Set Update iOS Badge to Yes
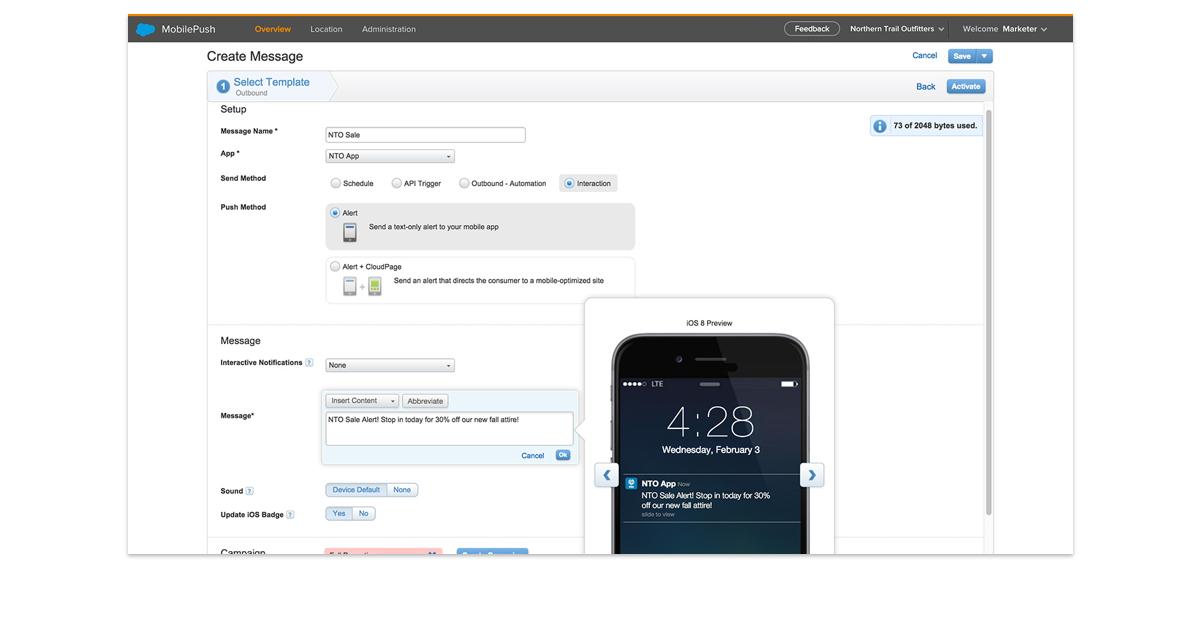Screen dimensions: 1200x640 coord(339,514)
